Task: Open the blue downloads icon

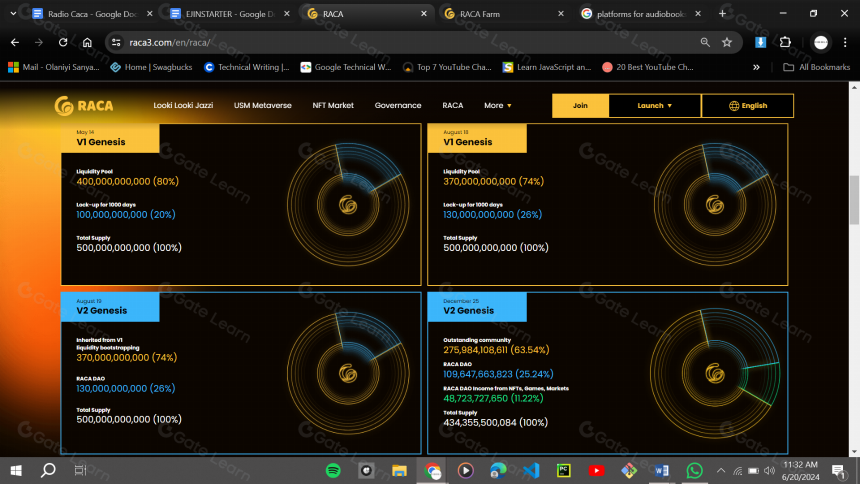Action: click(x=760, y=42)
